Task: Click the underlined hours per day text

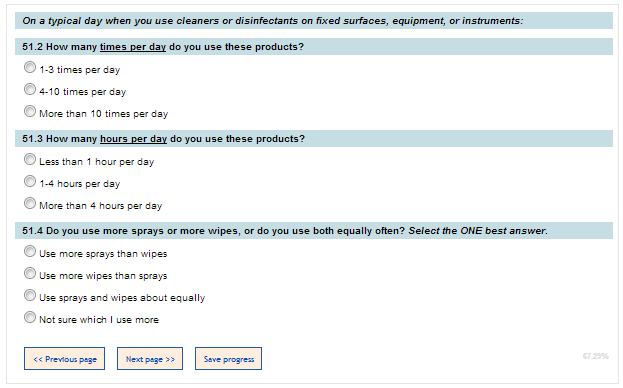Action: (133, 139)
